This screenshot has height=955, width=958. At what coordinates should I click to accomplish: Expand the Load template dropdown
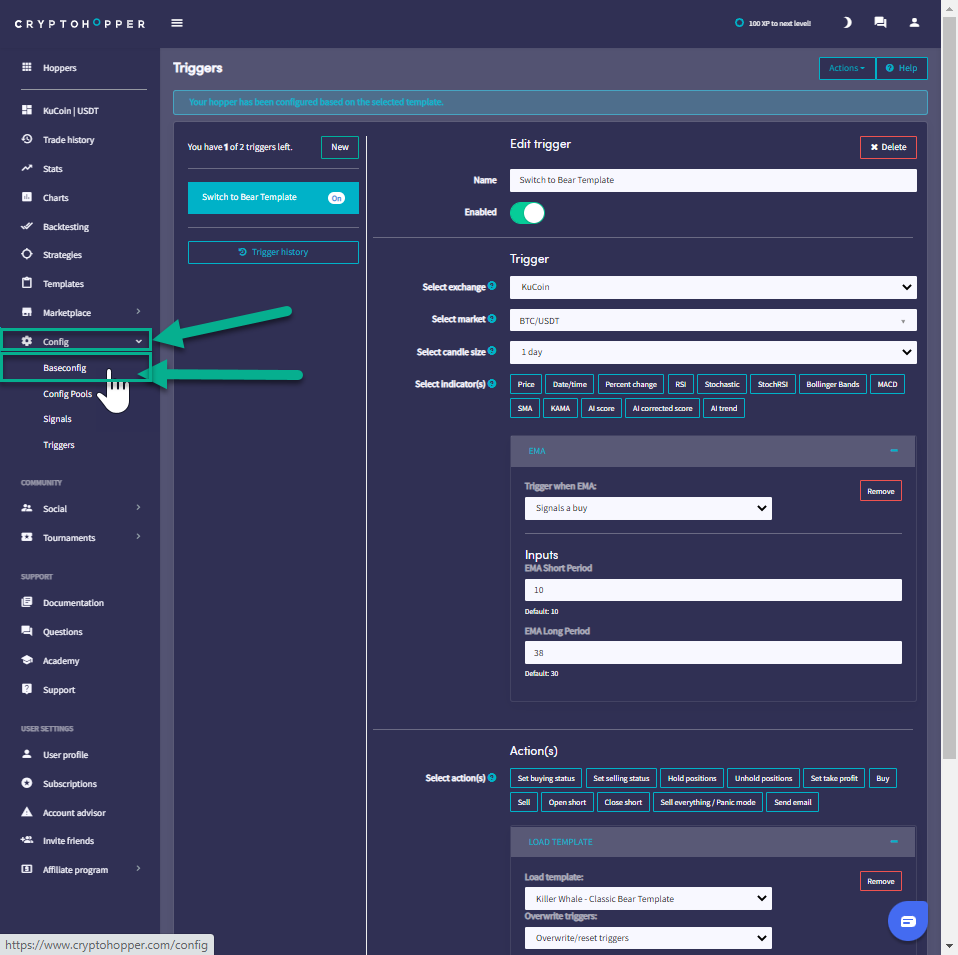[x=647, y=899]
